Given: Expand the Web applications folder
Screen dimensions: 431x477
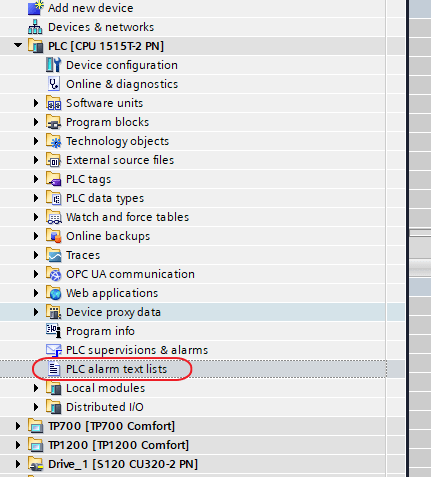Looking at the screenshot, I should [x=36, y=293].
